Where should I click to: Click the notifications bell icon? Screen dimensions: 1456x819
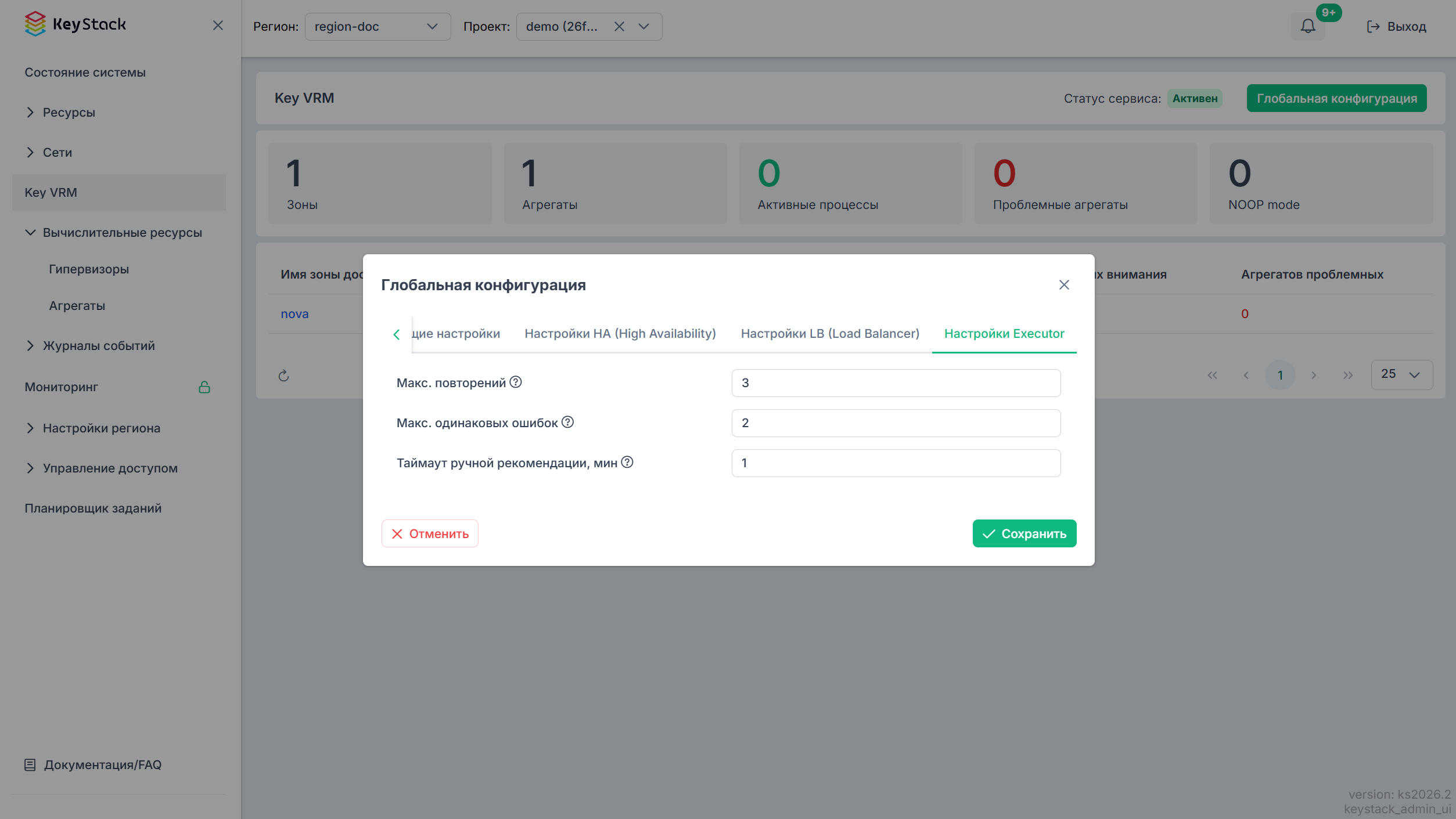1307,26
